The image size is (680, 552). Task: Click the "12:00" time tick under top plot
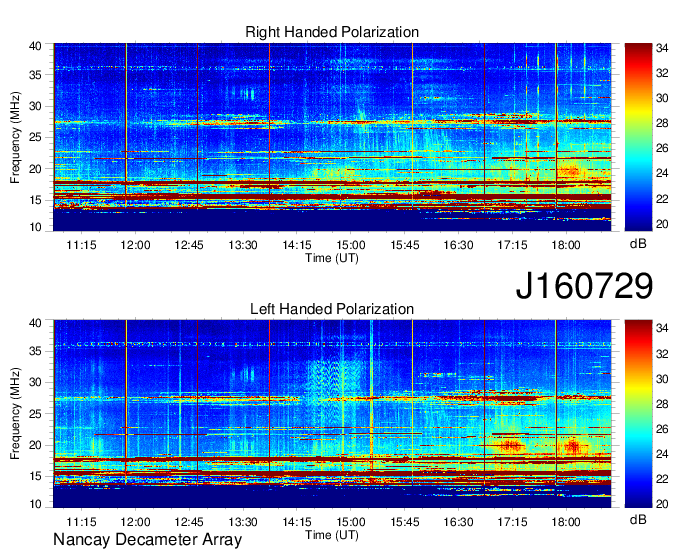point(135,245)
